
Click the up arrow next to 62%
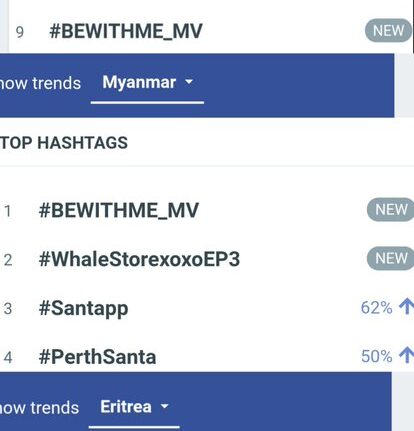406,306
